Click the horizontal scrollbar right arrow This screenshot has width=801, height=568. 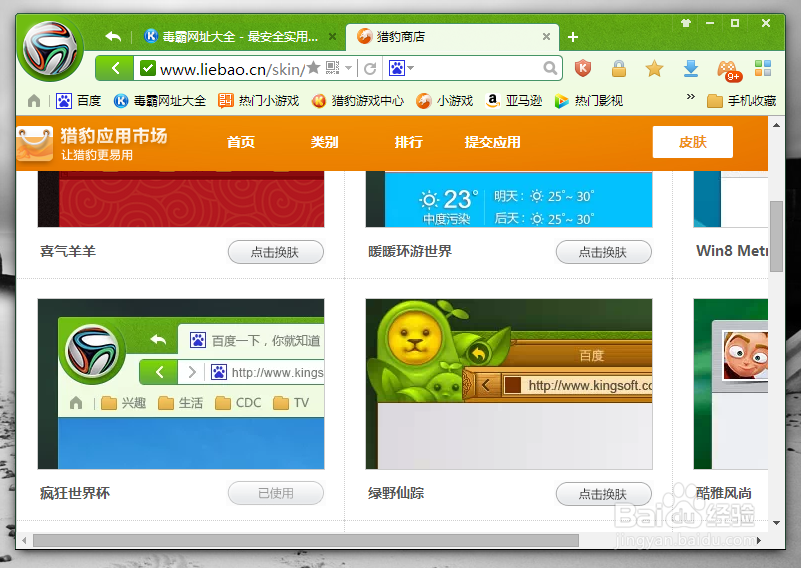click(759, 540)
